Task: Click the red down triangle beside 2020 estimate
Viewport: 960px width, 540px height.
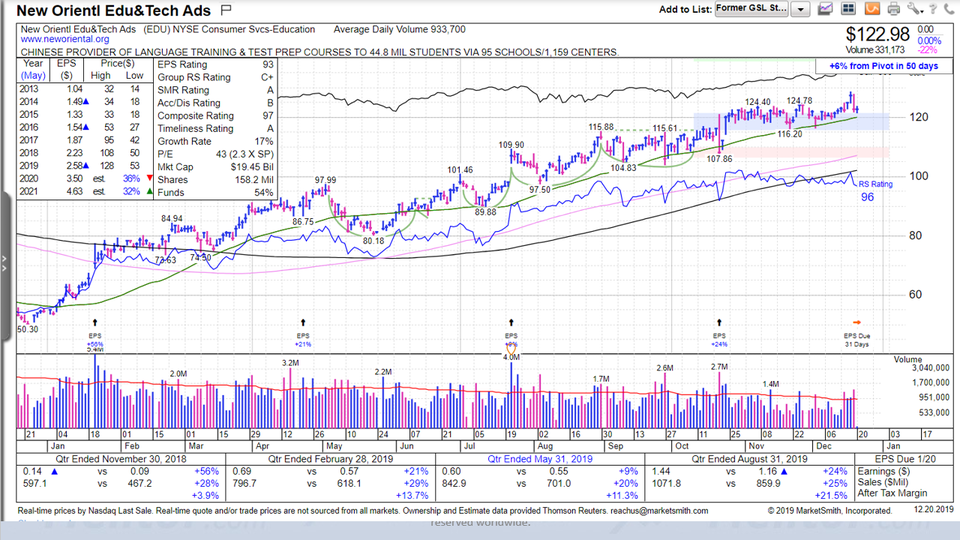Action: point(150,178)
